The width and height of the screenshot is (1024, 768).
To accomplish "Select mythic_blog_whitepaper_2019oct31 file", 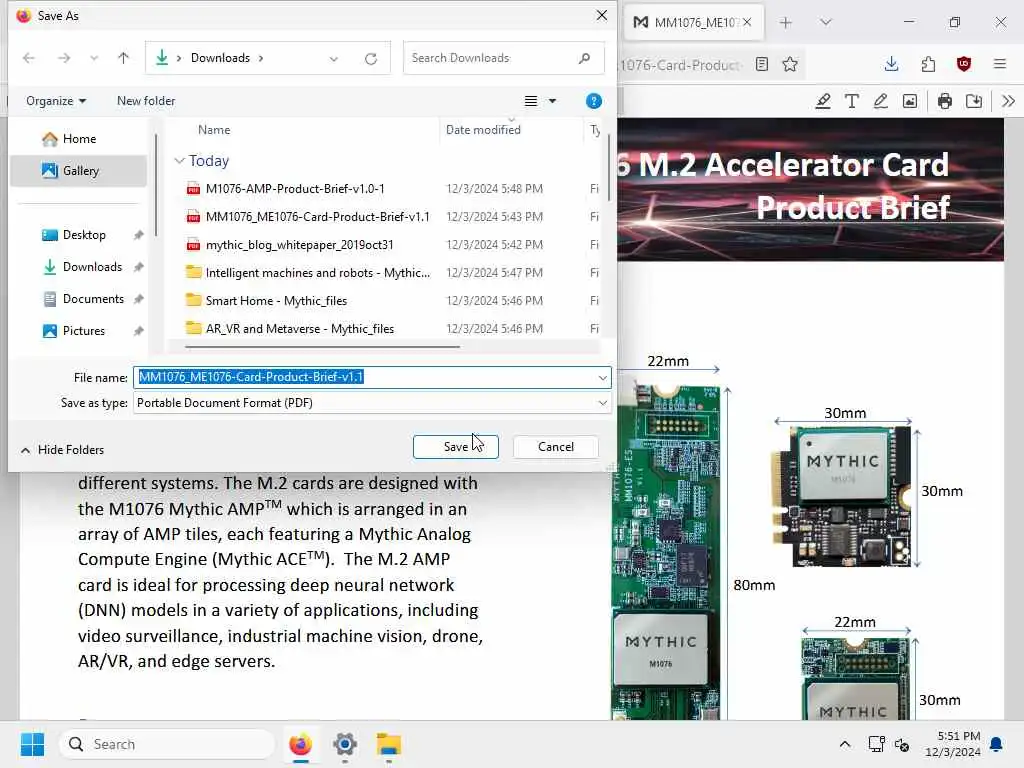I will (x=299, y=245).
